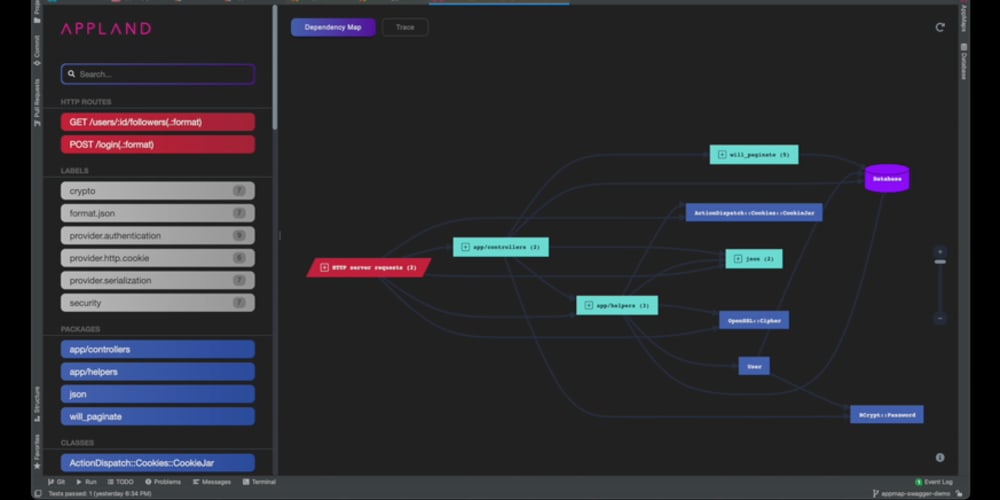Select the security label
Screen dimensions: 1000x500
click(158, 302)
